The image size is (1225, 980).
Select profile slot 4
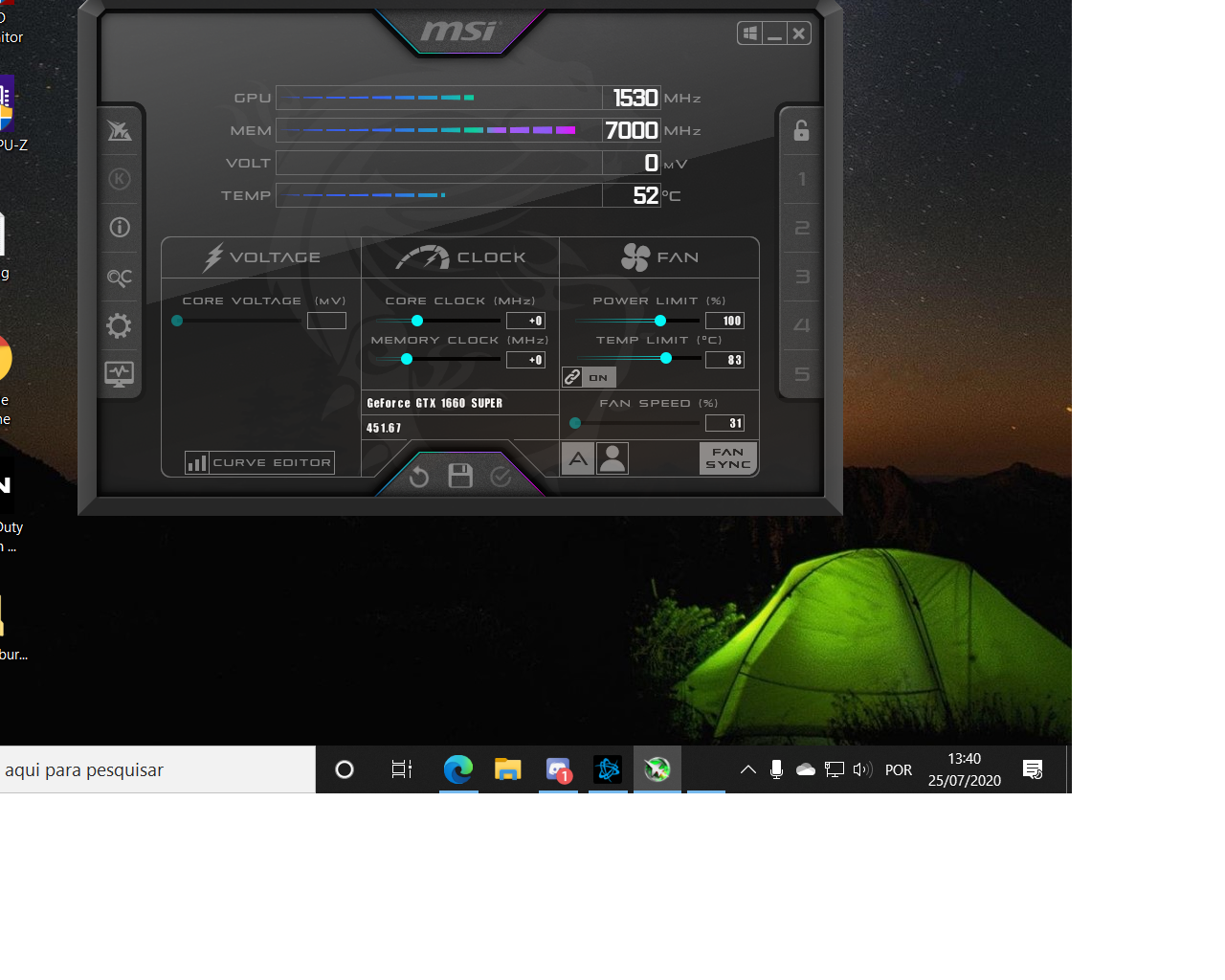tap(802, 325)
